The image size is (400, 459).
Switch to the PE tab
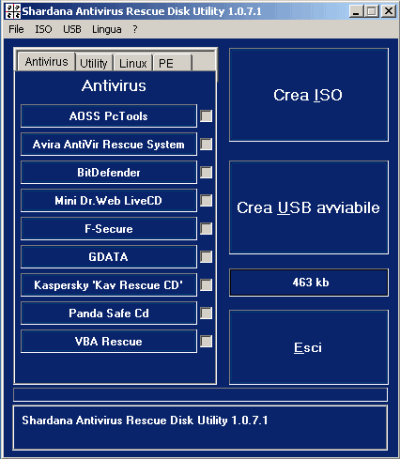click(172, 63)
